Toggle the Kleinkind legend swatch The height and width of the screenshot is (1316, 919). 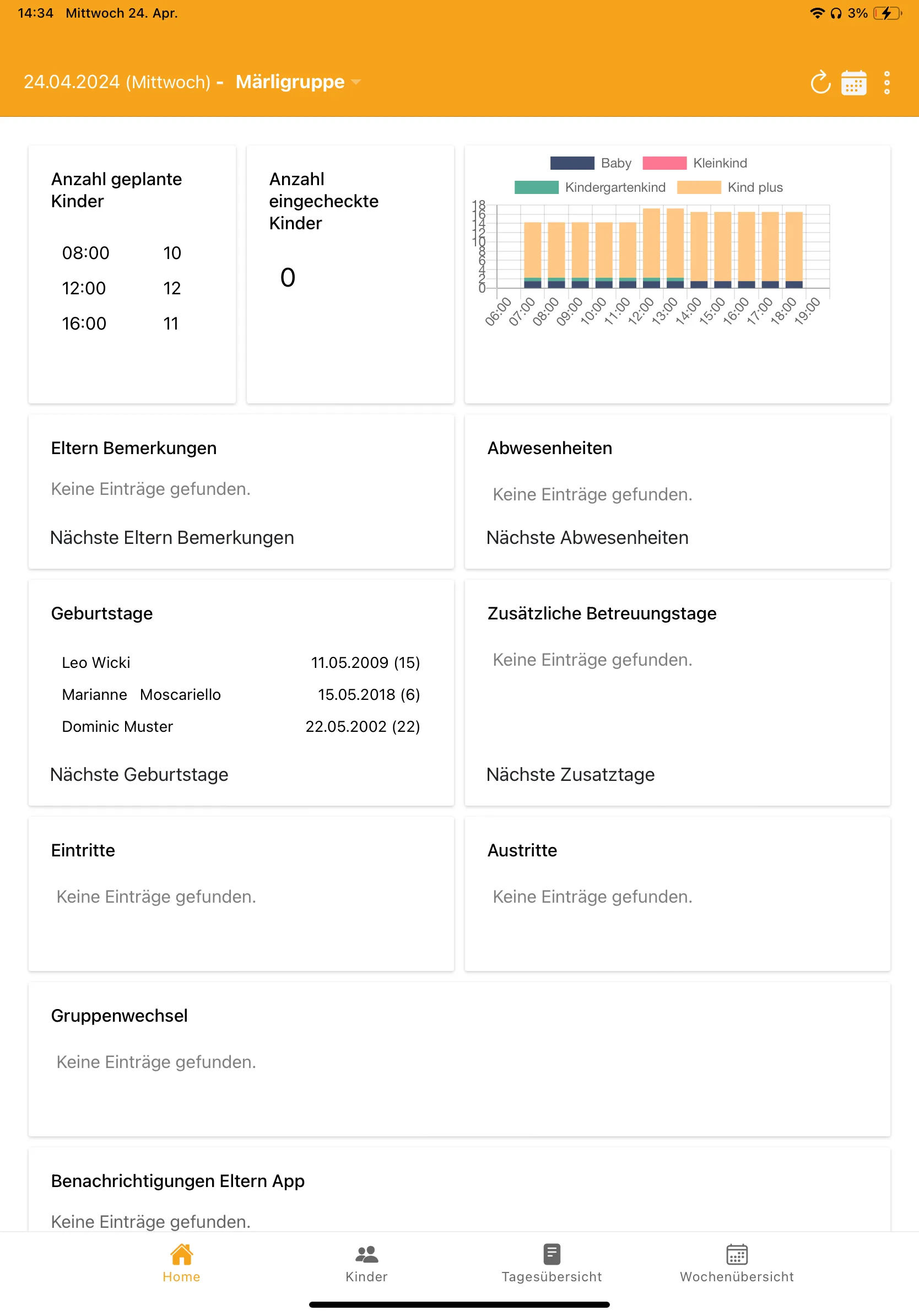tap(664, 163)
